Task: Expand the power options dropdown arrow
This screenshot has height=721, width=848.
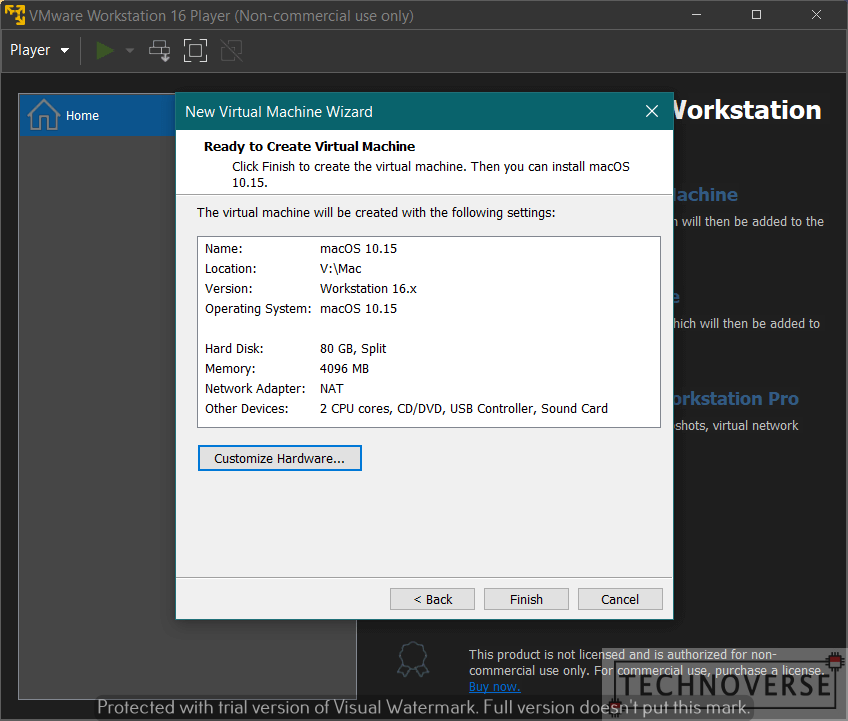Action: click(x=130, y=51)
